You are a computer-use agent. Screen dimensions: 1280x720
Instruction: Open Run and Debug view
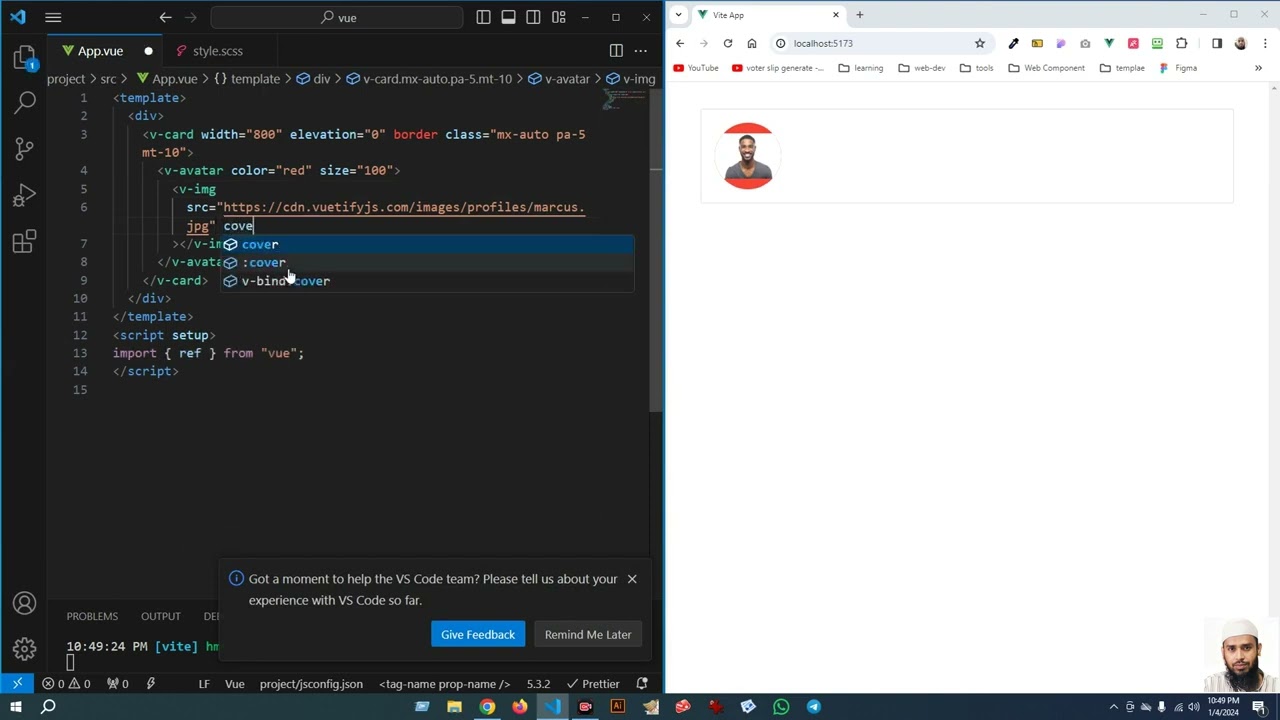tap(25, 195)
